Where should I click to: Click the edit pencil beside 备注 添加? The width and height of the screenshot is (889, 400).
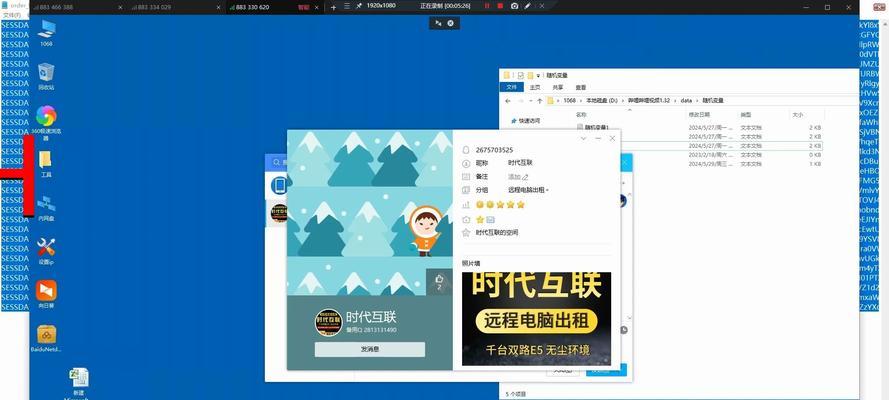pos(526,177)
